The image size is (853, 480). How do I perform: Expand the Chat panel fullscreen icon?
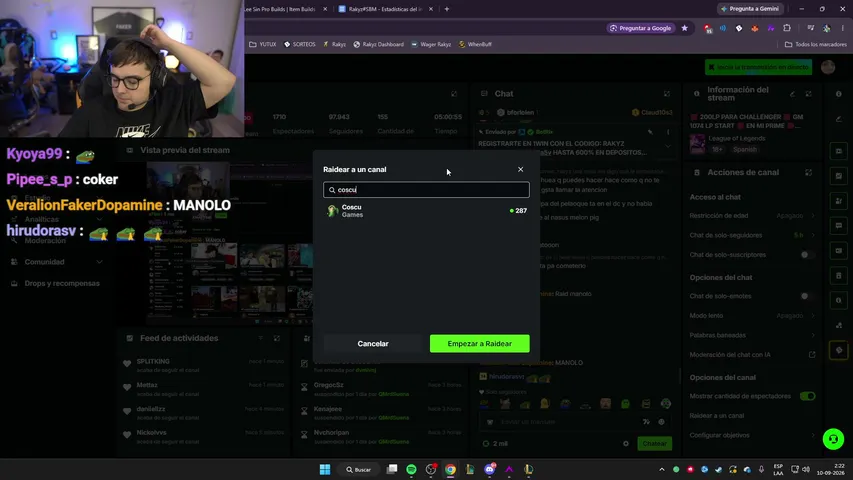coord(667,94)
